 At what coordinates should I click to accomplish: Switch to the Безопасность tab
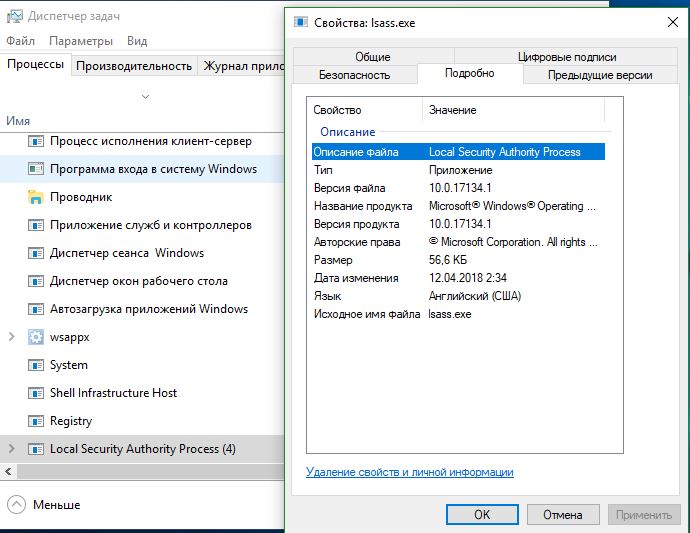tap(354, 75)
